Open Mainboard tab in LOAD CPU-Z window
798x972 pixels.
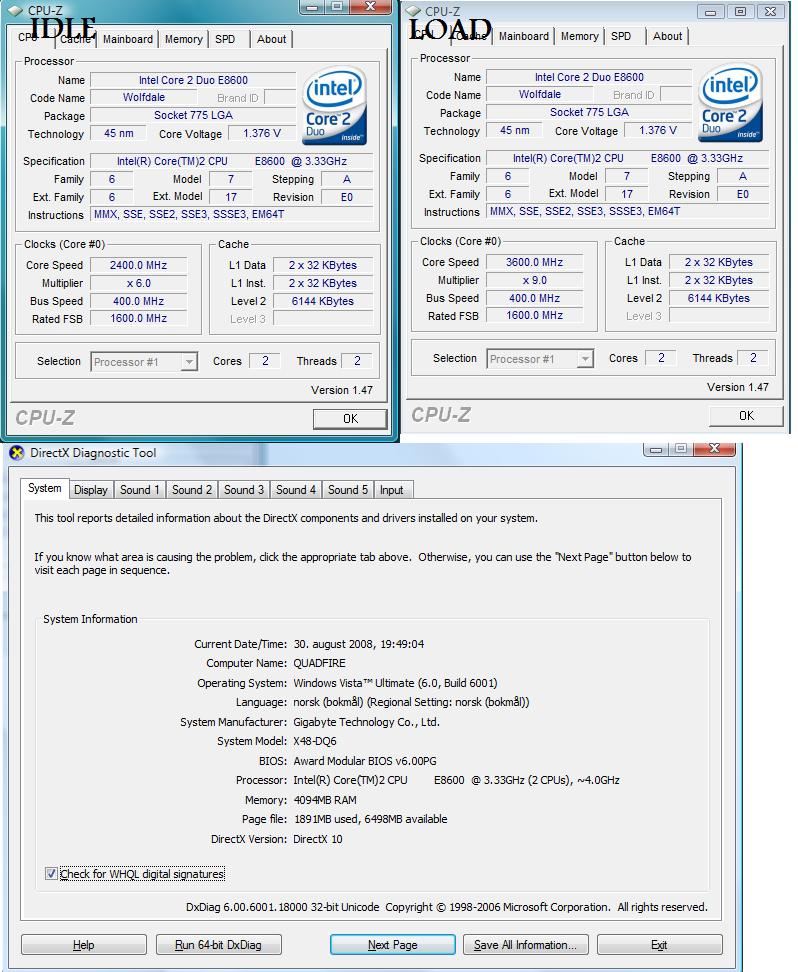(524, 36)
